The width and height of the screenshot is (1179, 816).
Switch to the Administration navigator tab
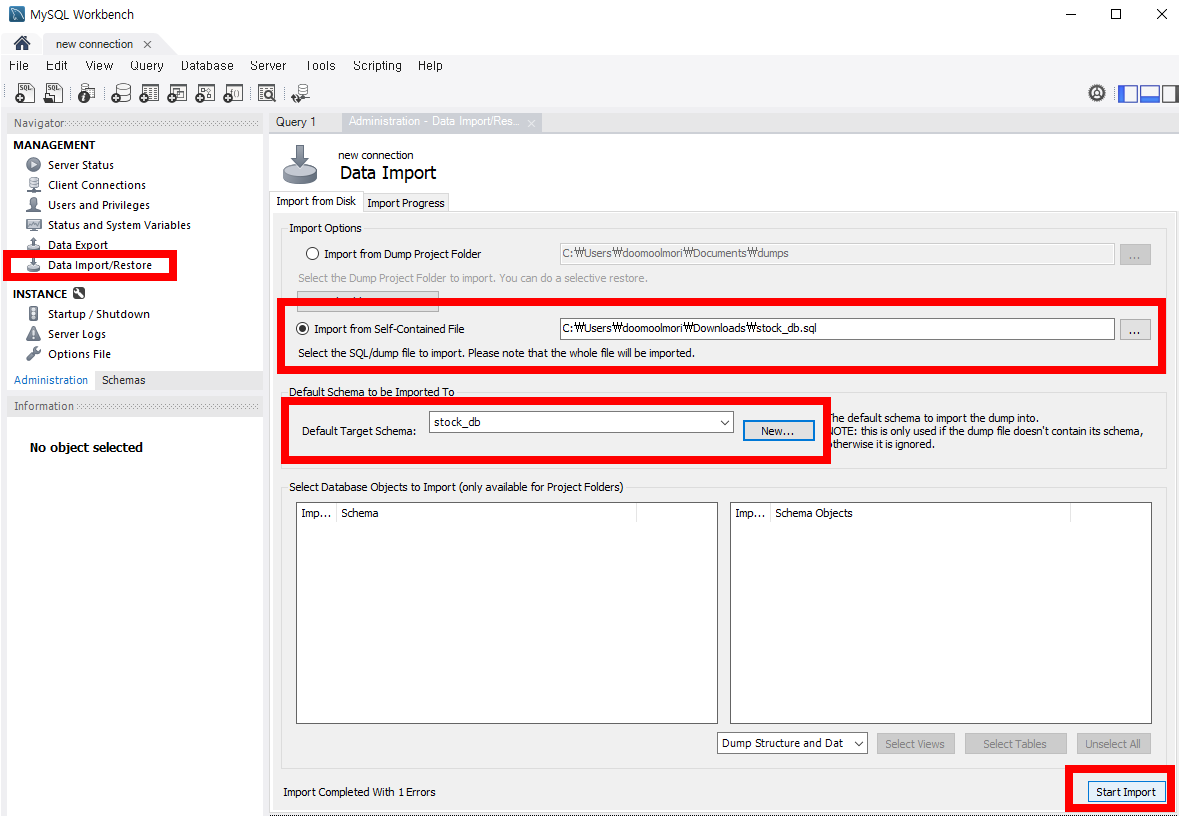click(x=51, y=380)
